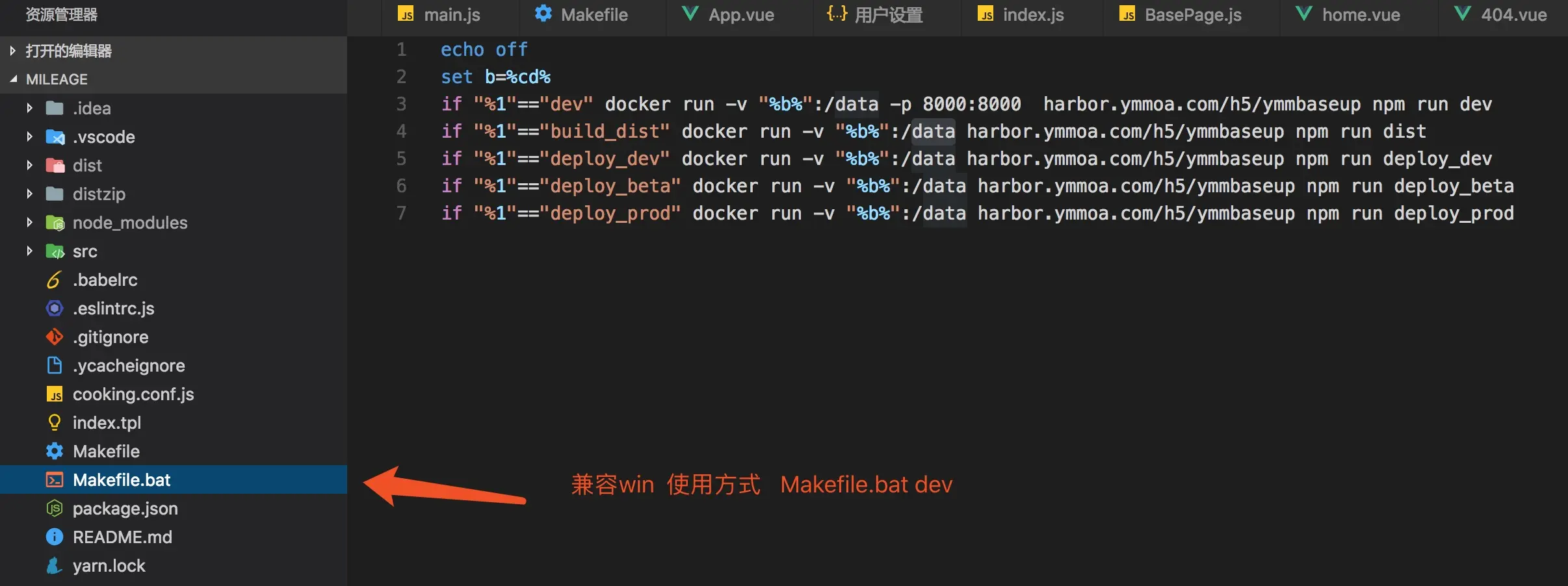Click the nodejs icon beside package.json
Screen dimensions: 1568x586
coord(55,509)
